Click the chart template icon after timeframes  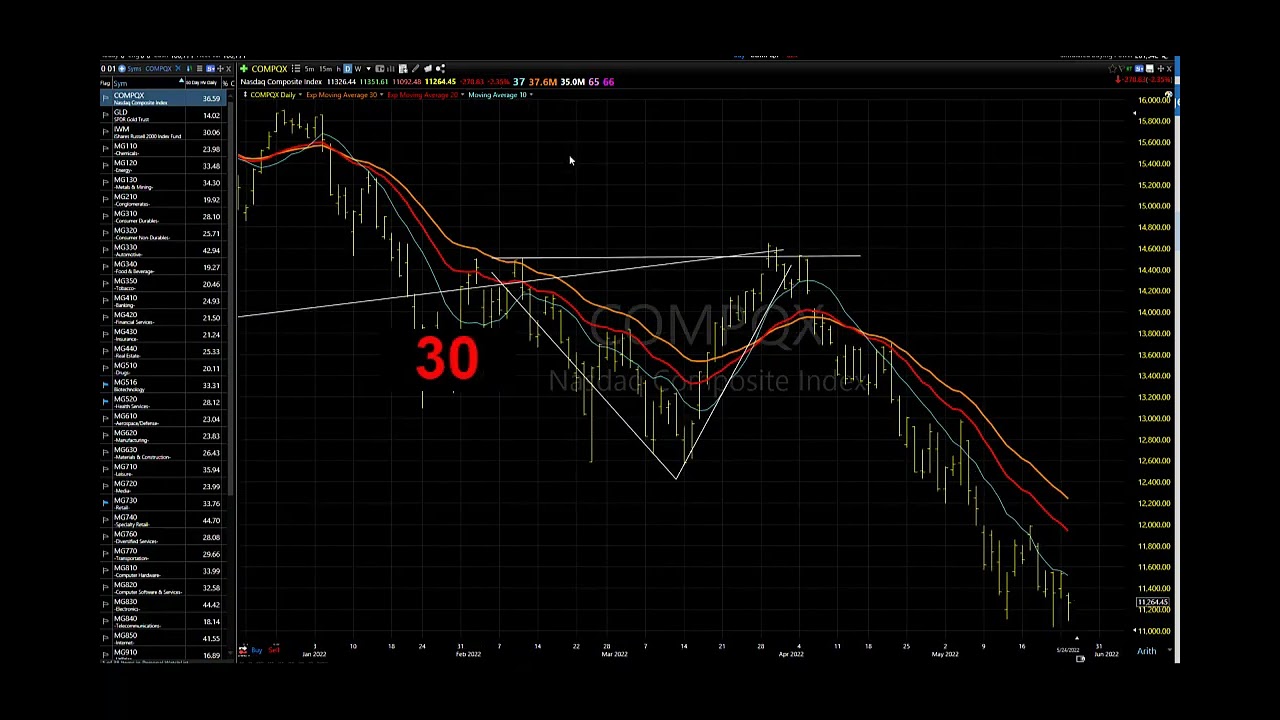point(380,68)
